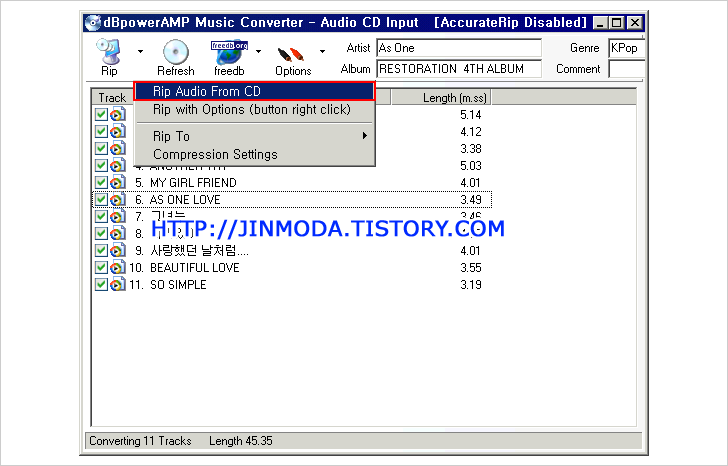728x466 pixels.
Task: Click the 5.14 length value
Action: pos(471,114)
